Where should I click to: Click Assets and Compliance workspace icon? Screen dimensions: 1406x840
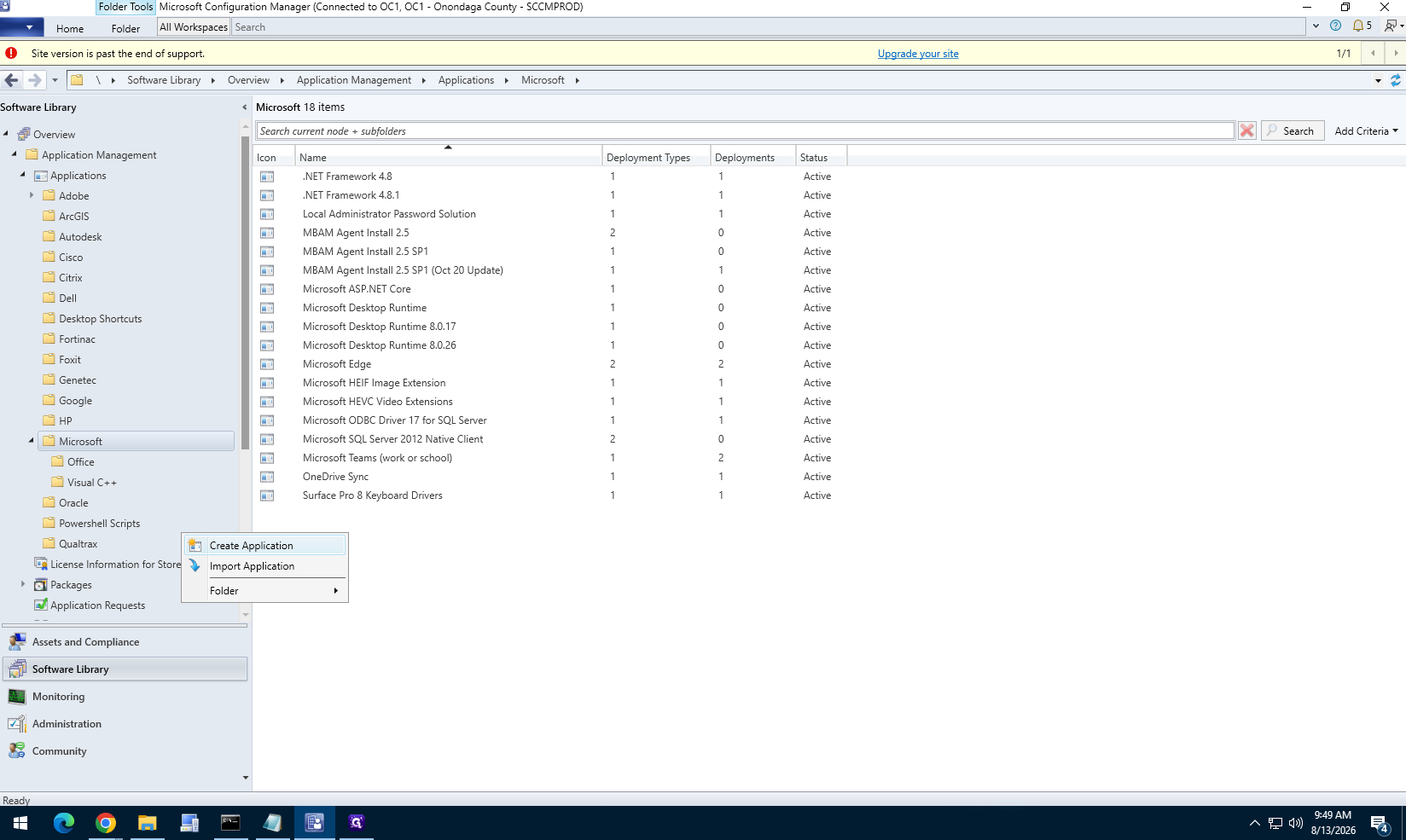(17, 641)
